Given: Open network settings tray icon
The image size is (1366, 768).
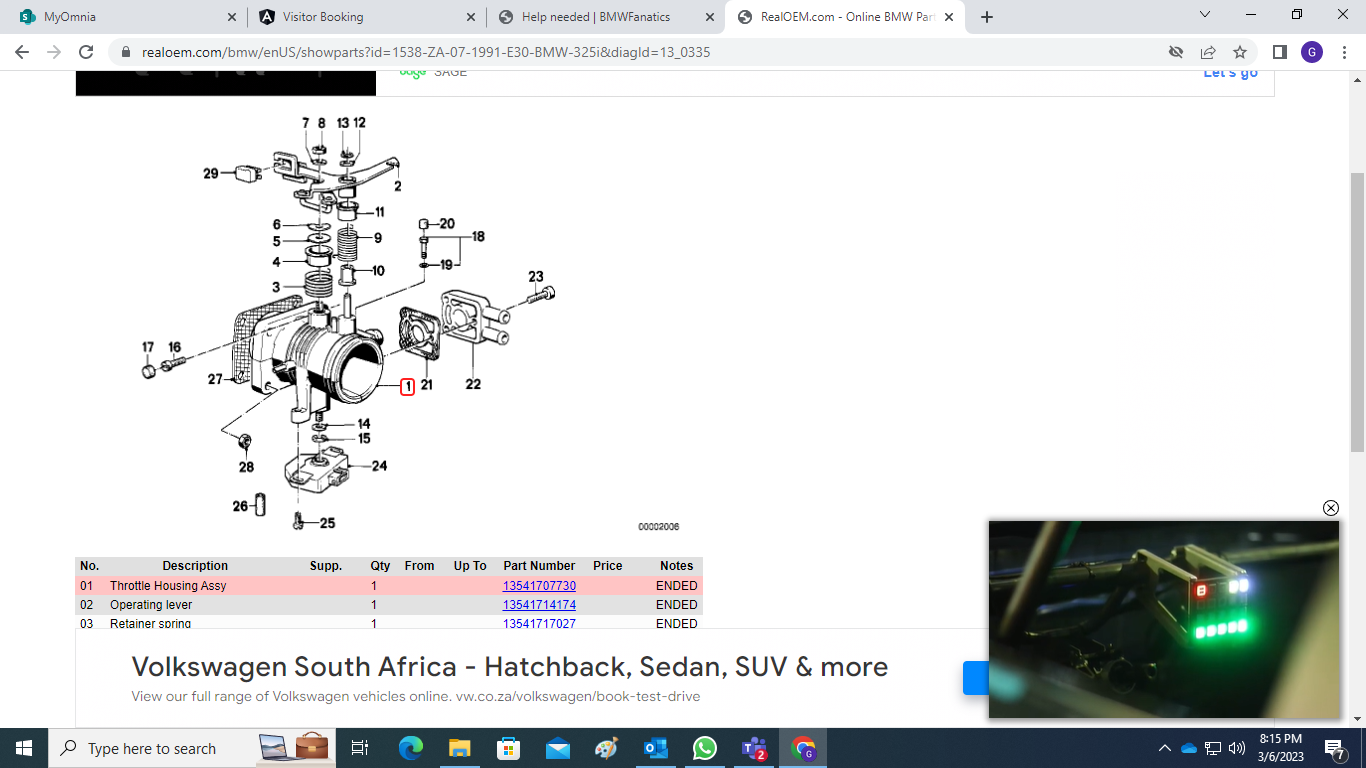Looking at the screenshot, I should pos(1213,748).
